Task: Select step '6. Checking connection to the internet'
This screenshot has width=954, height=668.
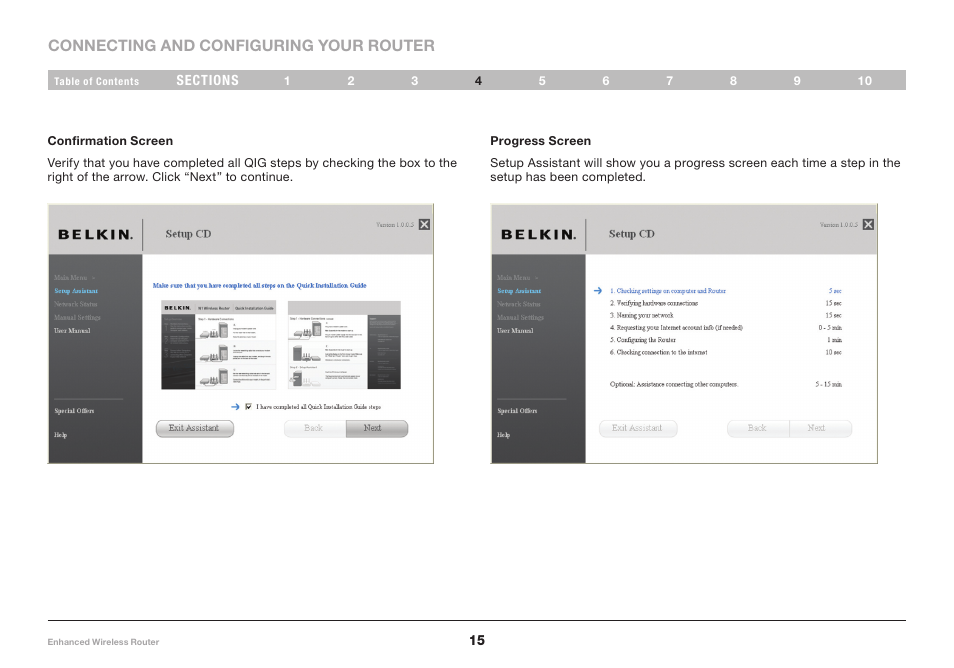Action: click(x=658, y=352)
